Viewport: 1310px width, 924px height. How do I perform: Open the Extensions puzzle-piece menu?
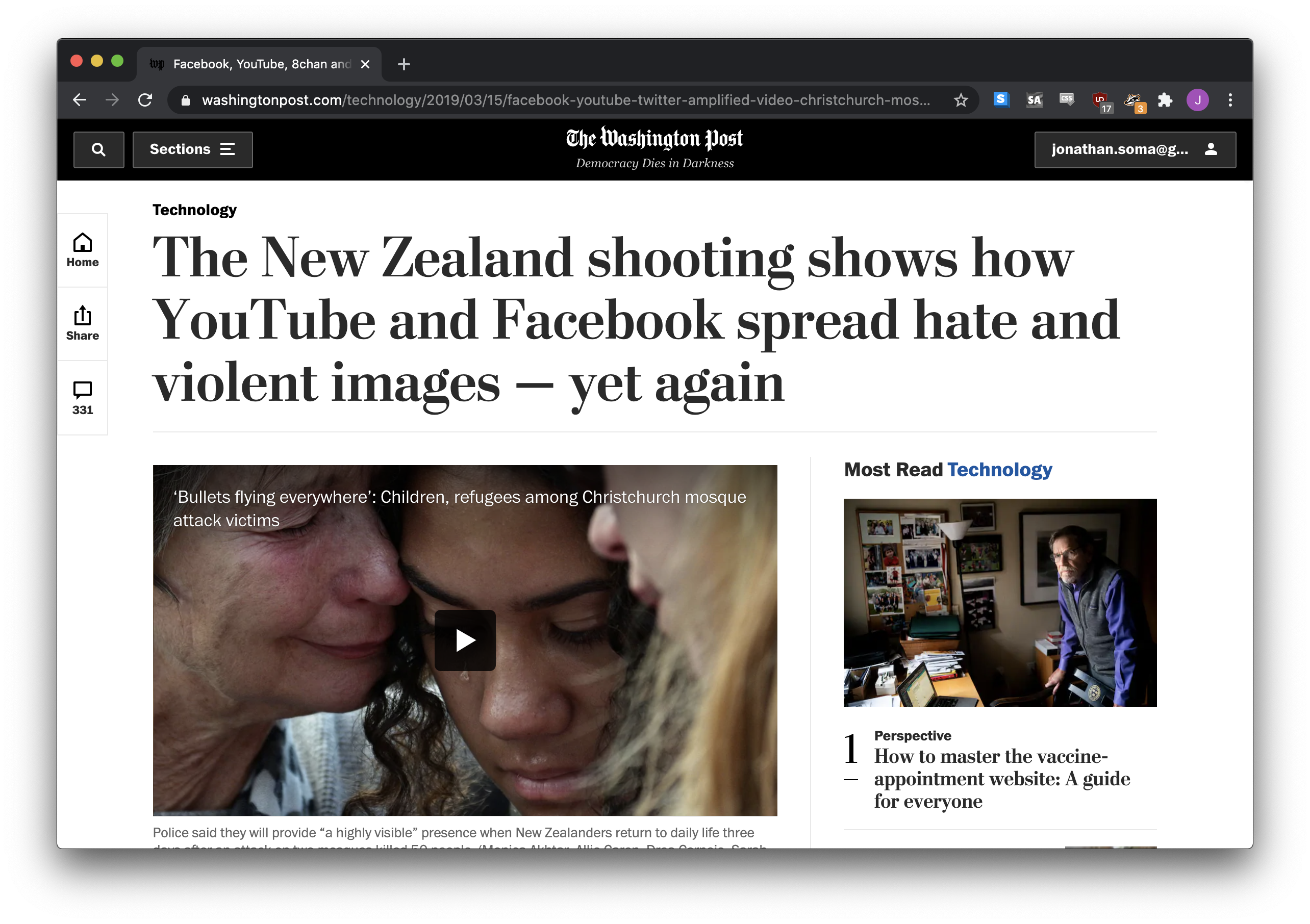click(x=1165, y=100)
